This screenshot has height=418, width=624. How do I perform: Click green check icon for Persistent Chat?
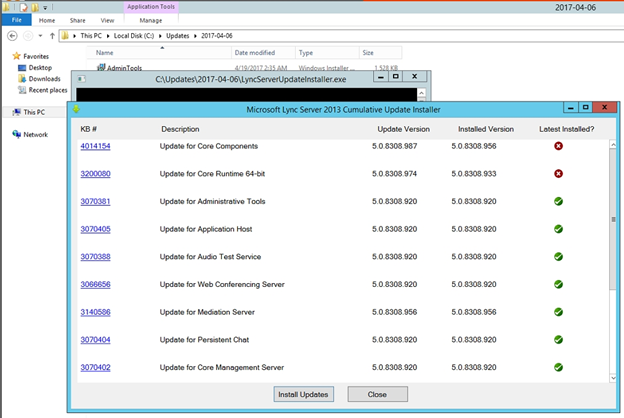[x=558, y=340]
